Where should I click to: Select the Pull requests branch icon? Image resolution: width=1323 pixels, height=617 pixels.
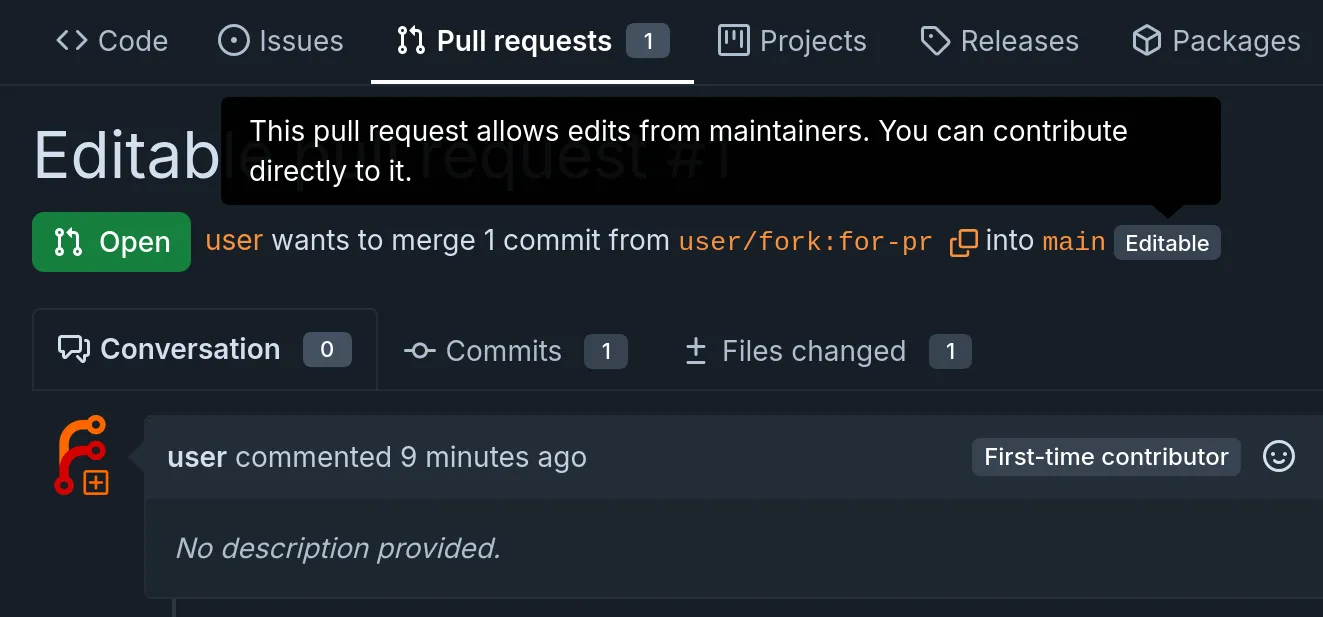tap(410, 41)
